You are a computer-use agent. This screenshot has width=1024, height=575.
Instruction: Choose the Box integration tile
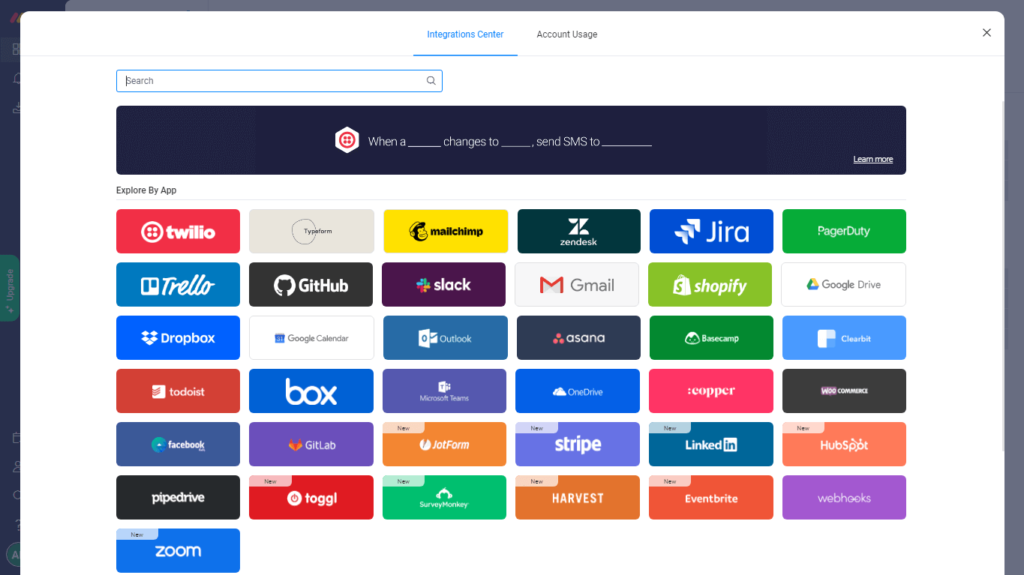tap(311, 391)
